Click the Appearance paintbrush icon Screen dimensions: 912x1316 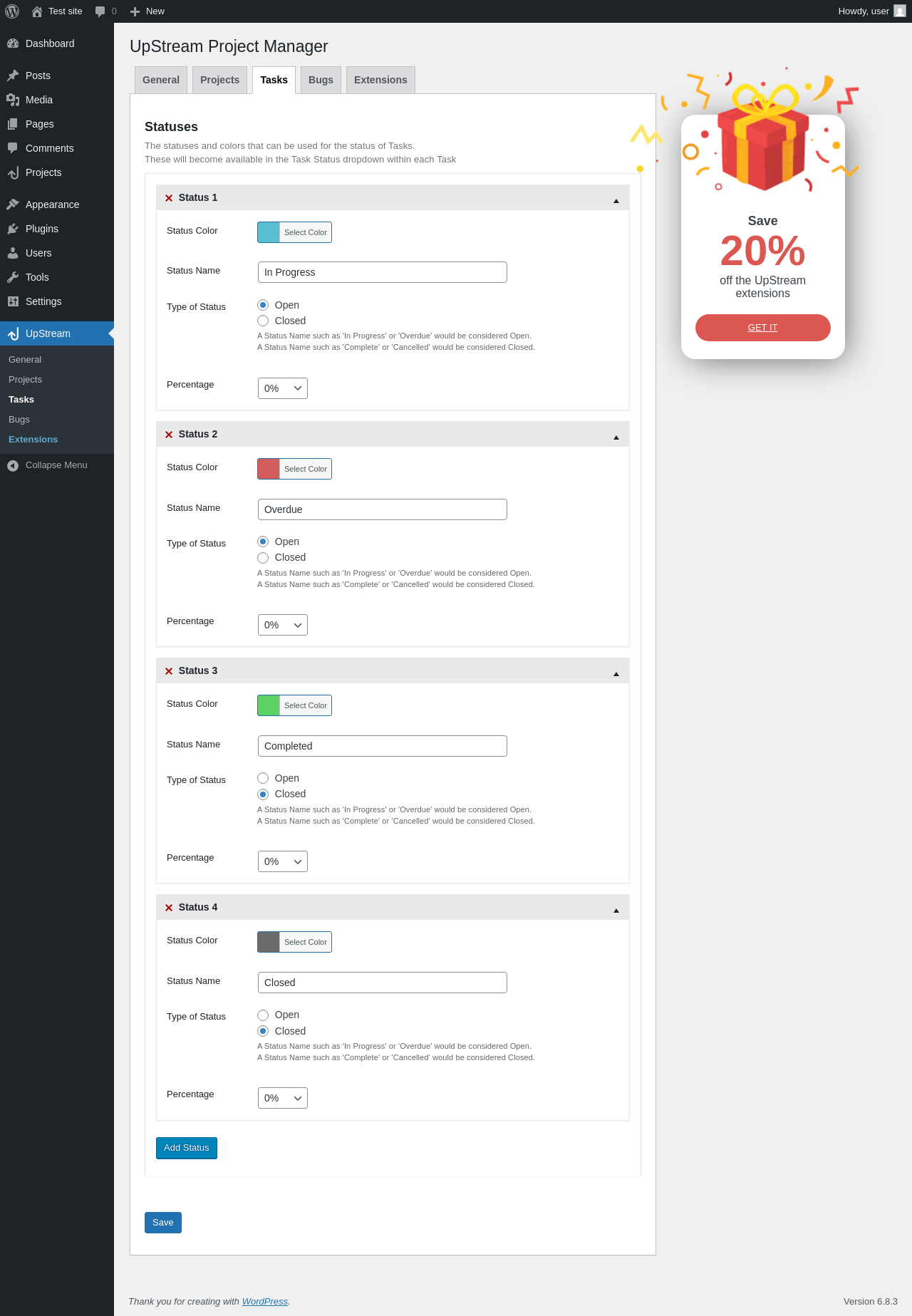(x=13, y=204)
